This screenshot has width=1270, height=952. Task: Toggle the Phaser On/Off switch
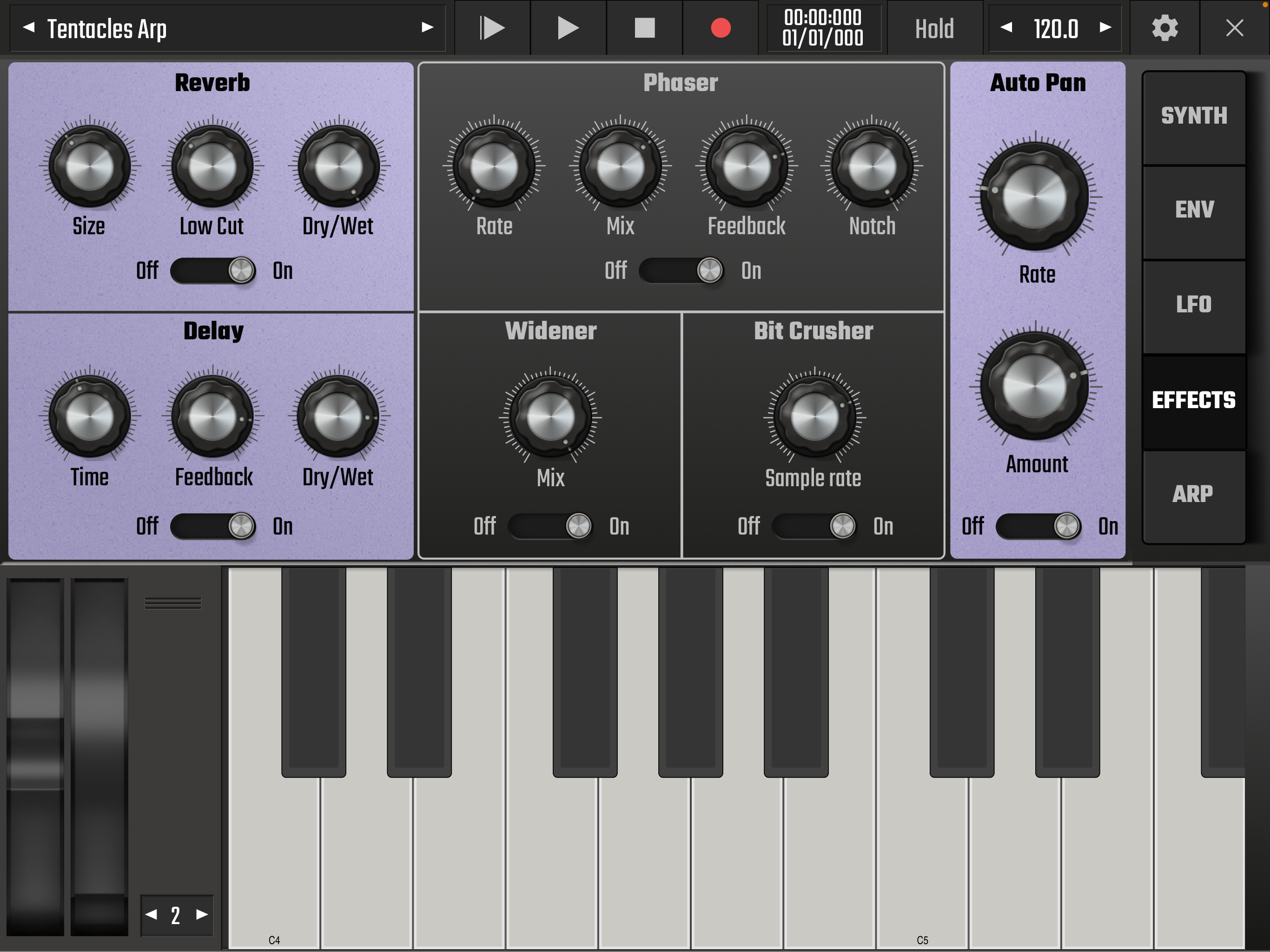click(x=681, y=271)
